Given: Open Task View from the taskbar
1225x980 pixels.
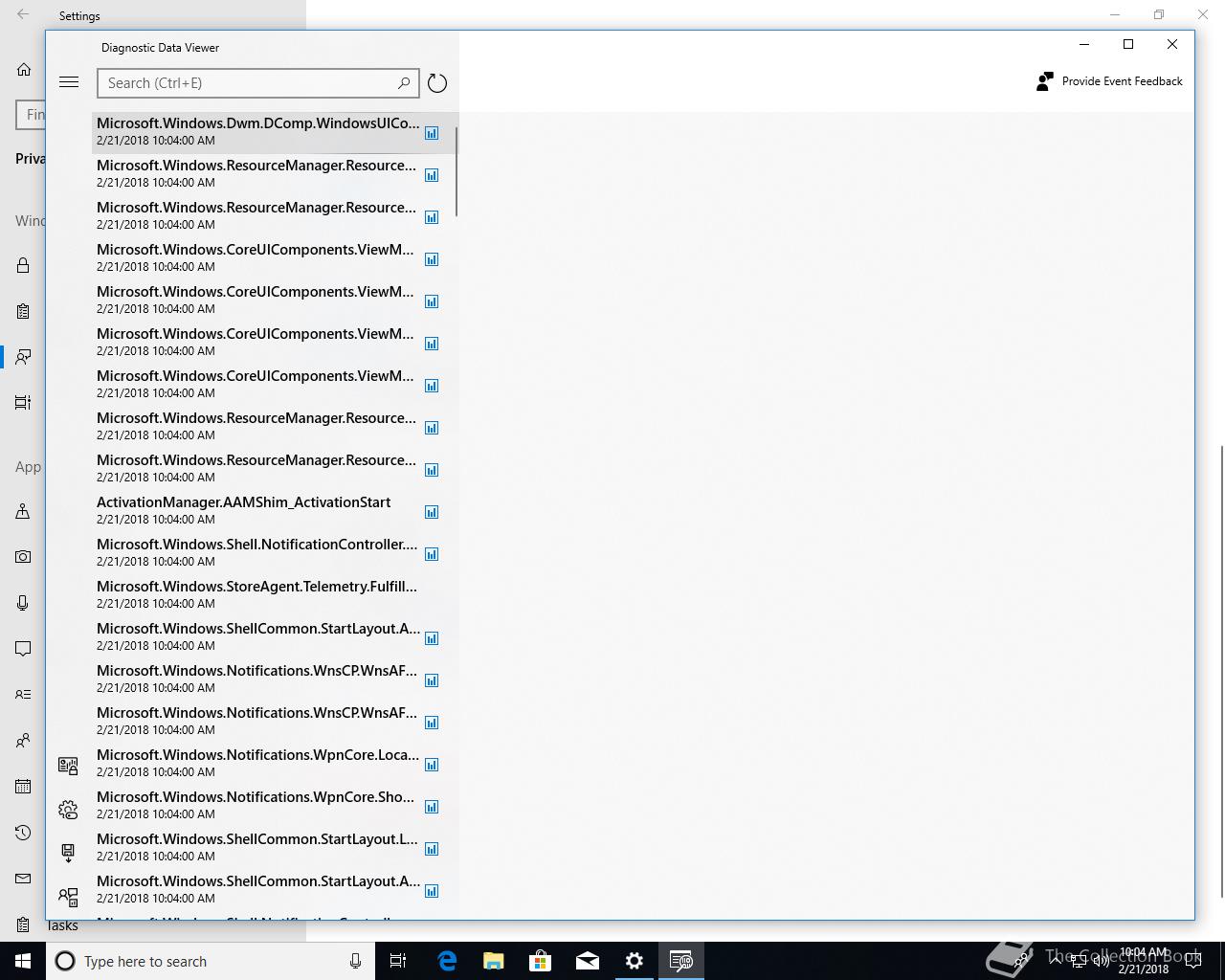Looking at the screenshot, I should click(x=399, y=961).
